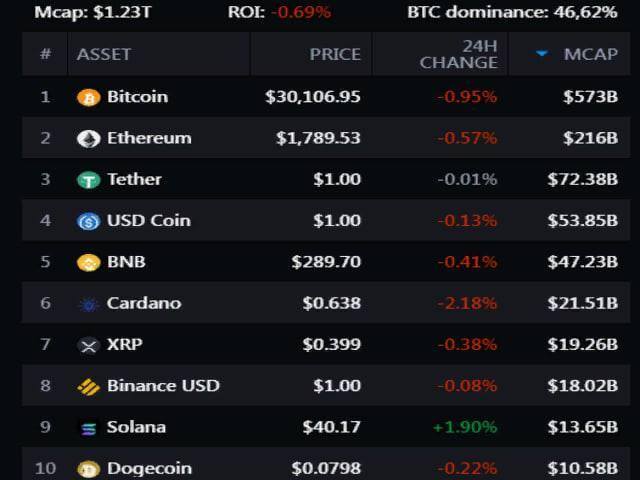Click the Dogecoin logo icon
This screenshot has width=640, height=480.
pos(89,468)
